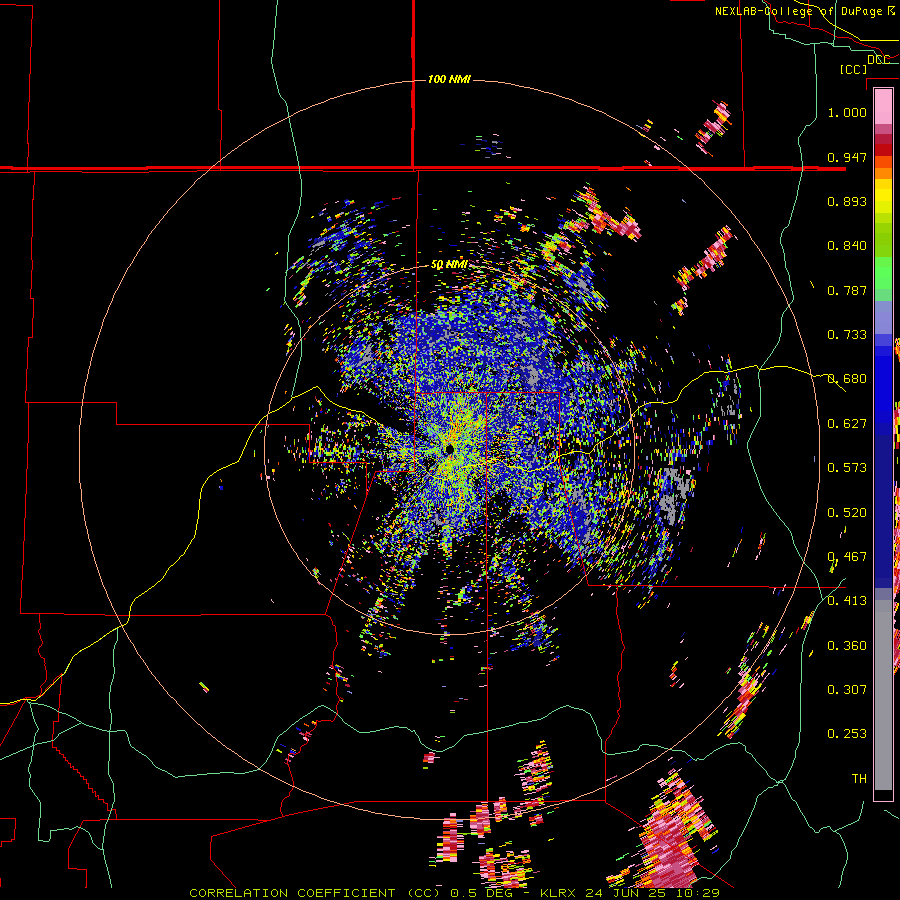Click the 0.307 color scale value
The image size is (900, 900).
coord(847,690)
